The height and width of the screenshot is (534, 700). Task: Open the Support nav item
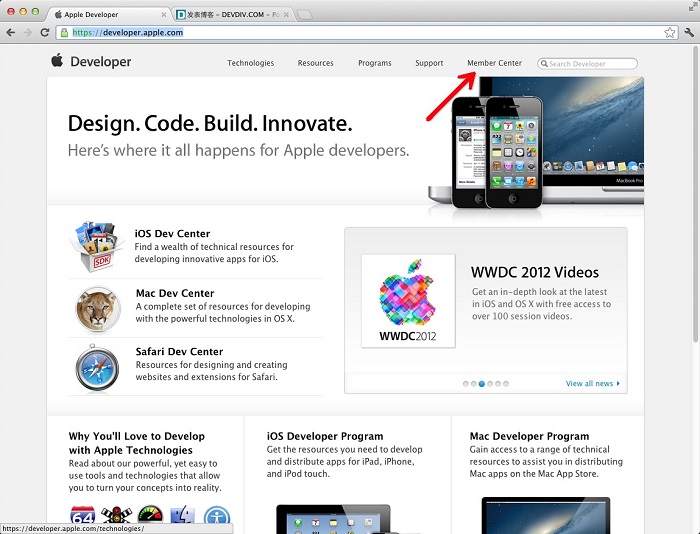[429, 63]
